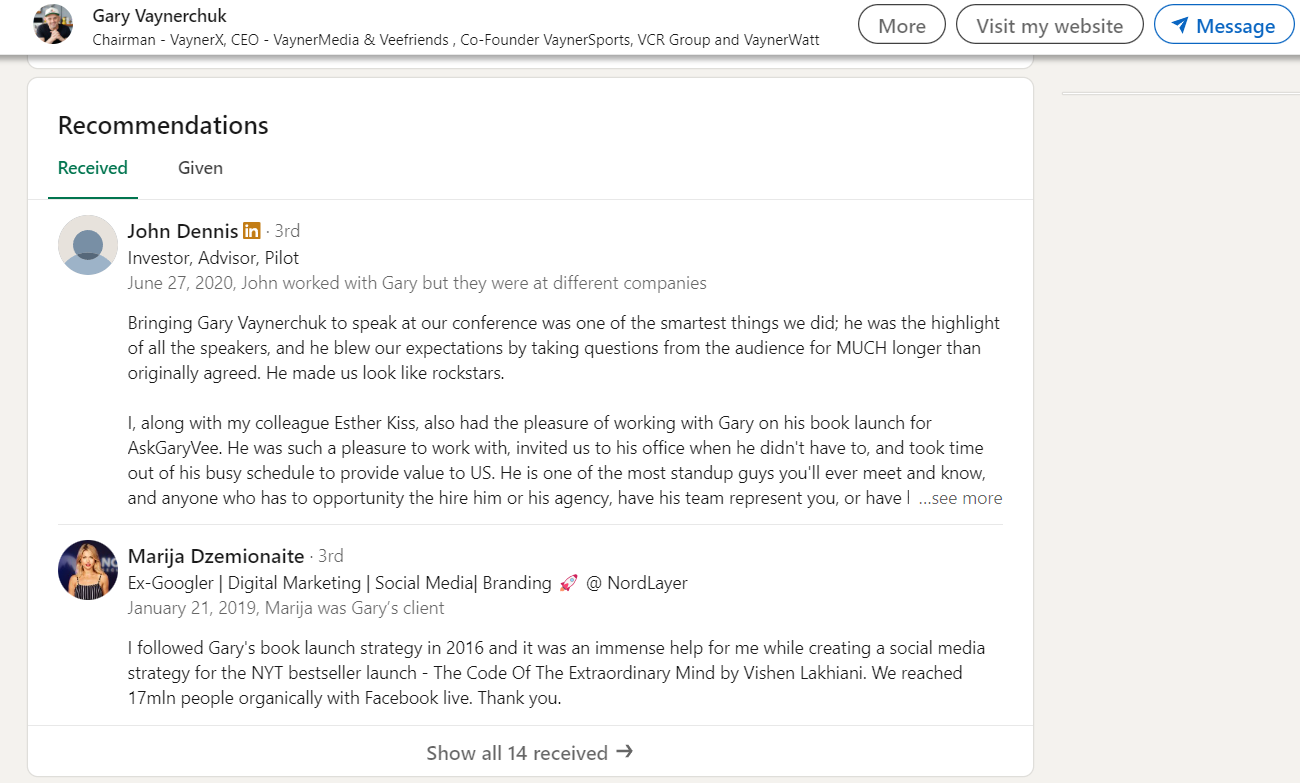The width and height of the screenshot is (1300, 783).
Task: Switch to the Given recommendations tab
Action: coord(200,168)
